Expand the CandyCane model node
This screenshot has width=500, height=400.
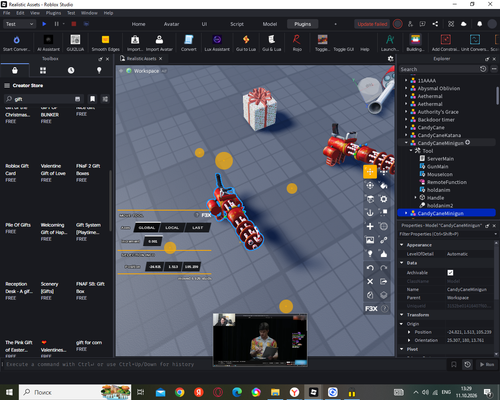tap(406, 127)
